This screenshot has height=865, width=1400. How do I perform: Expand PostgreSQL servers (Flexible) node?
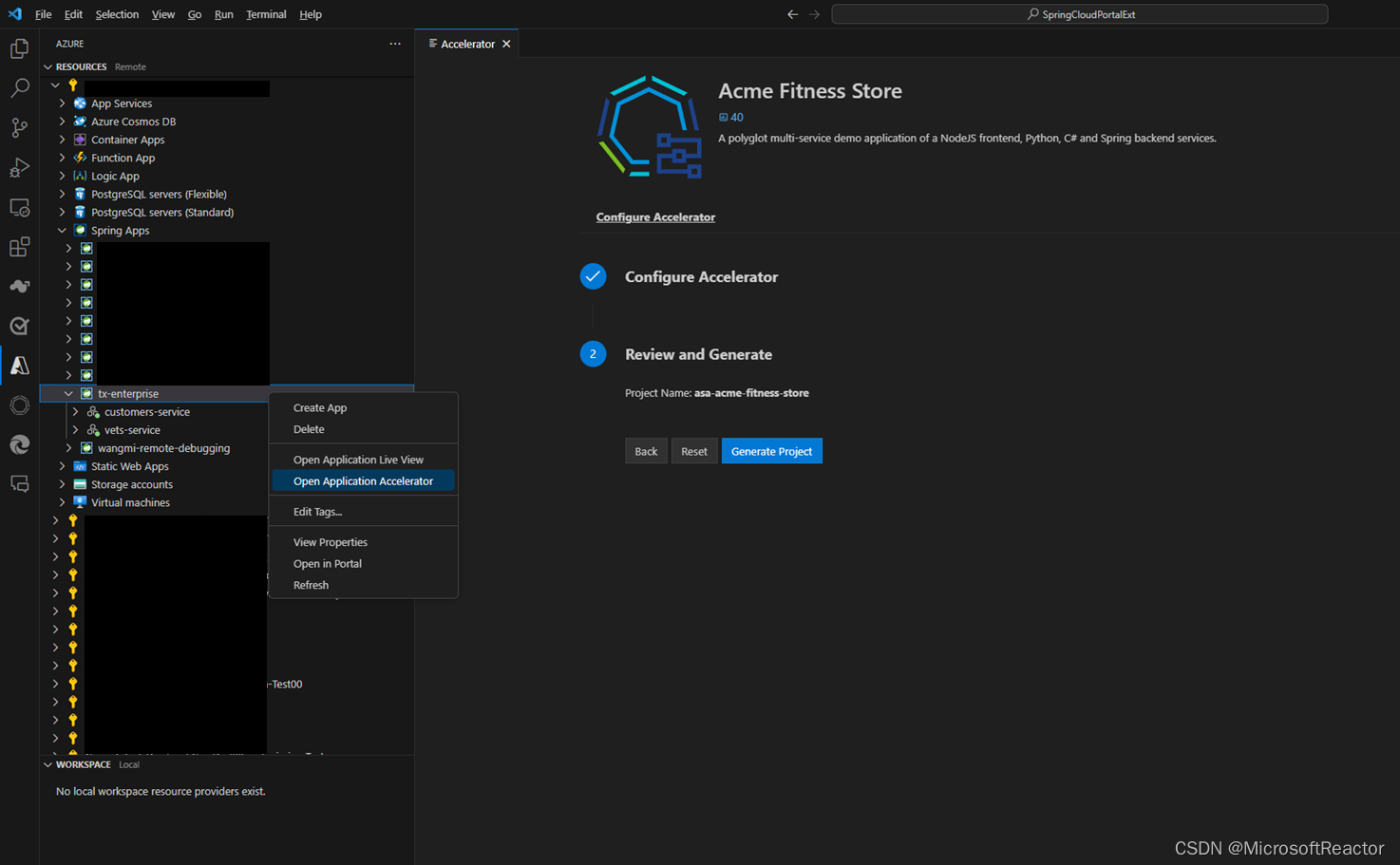tap(62, 194)
